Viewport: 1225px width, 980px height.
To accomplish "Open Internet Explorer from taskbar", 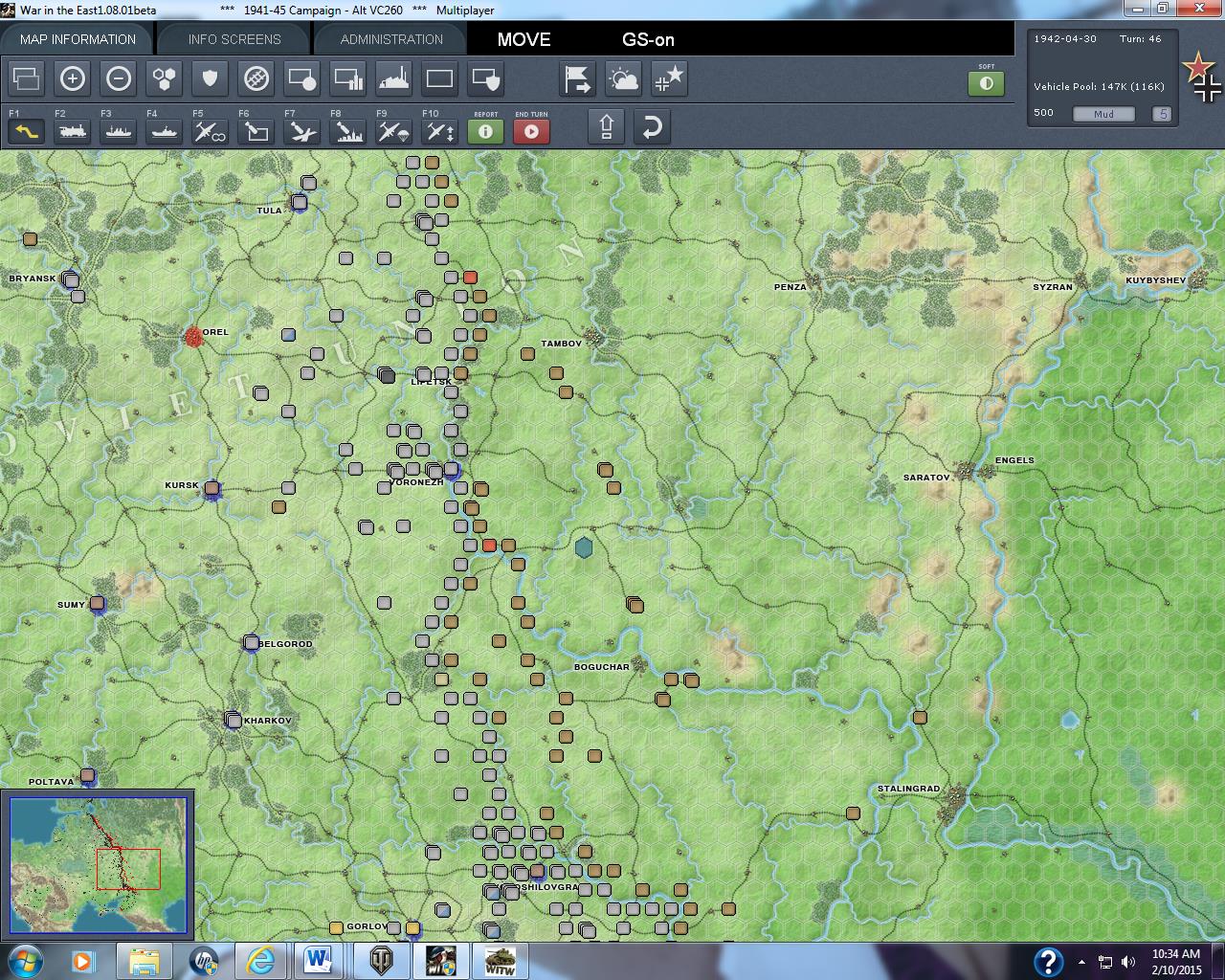I will tap(260, 961).
